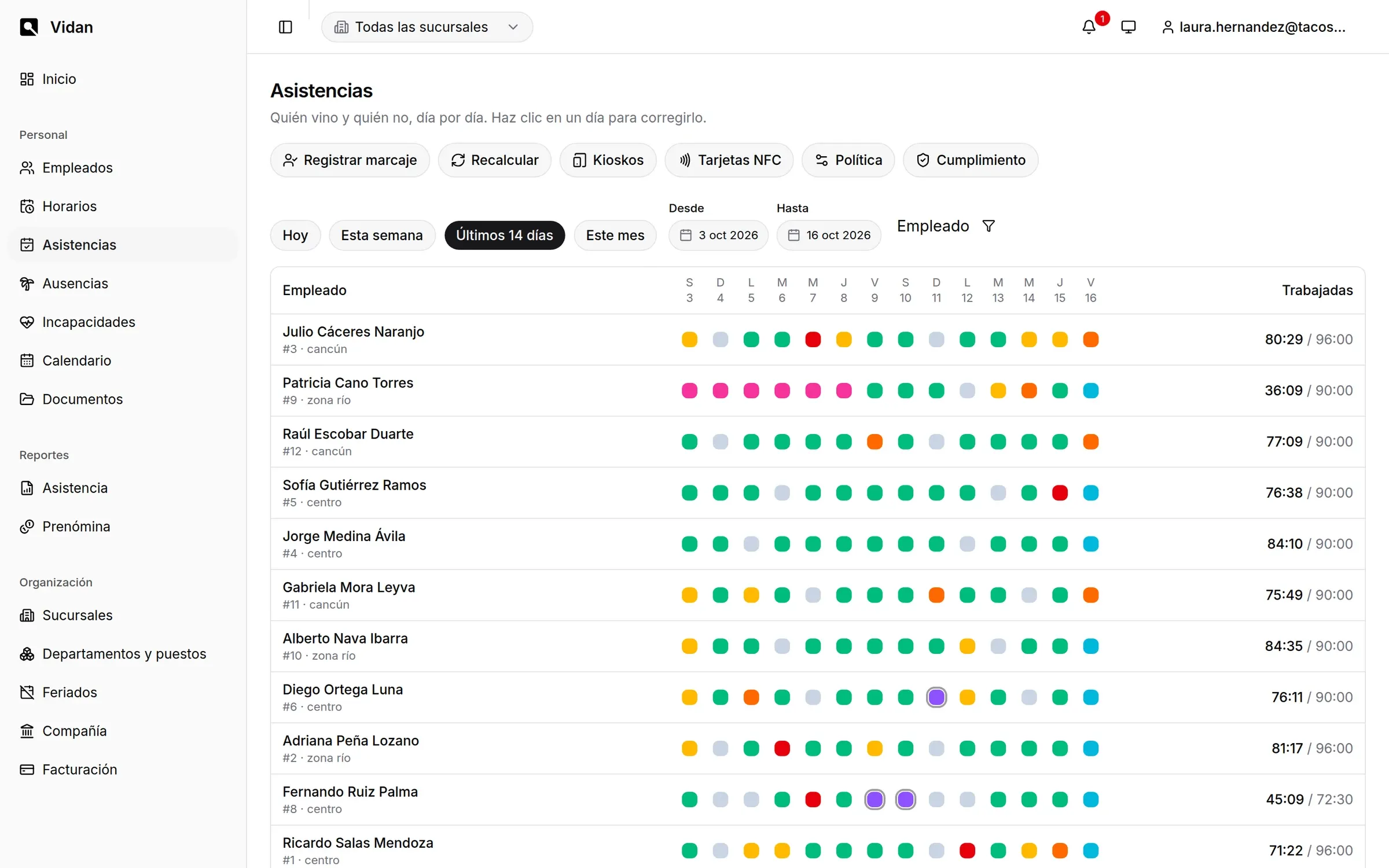Open the Hasta date picker
Viewport: 1389px width, 868px height.
(829, 236)
